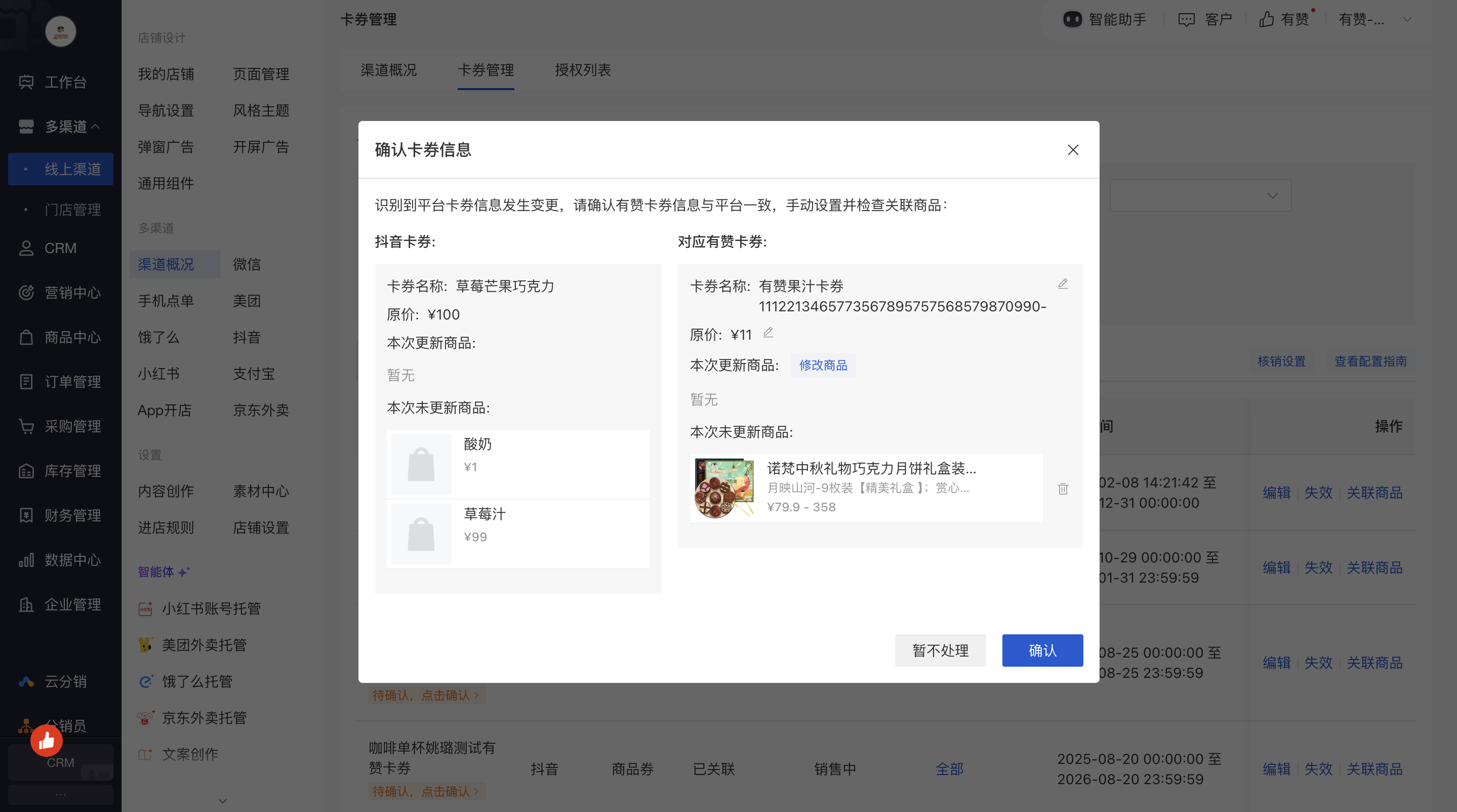Open the filter dropdown behind the dialog
The height and width of the screenshot is (812, 1457).
[1200, 195]
